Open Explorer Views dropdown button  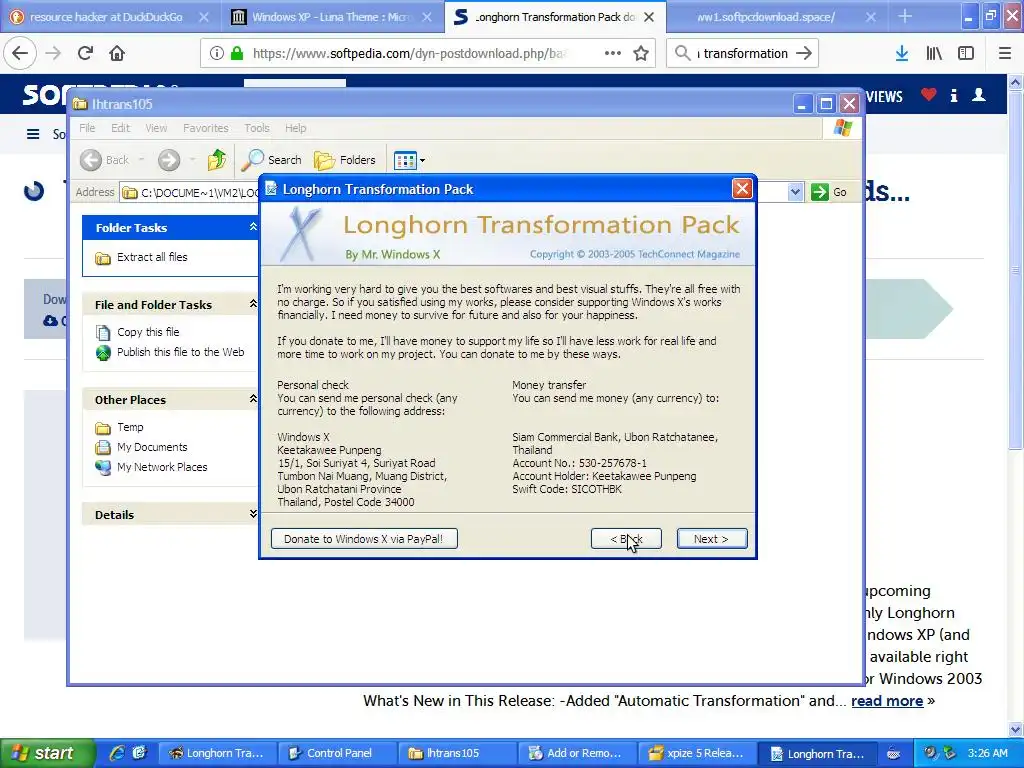pos(409,159)
